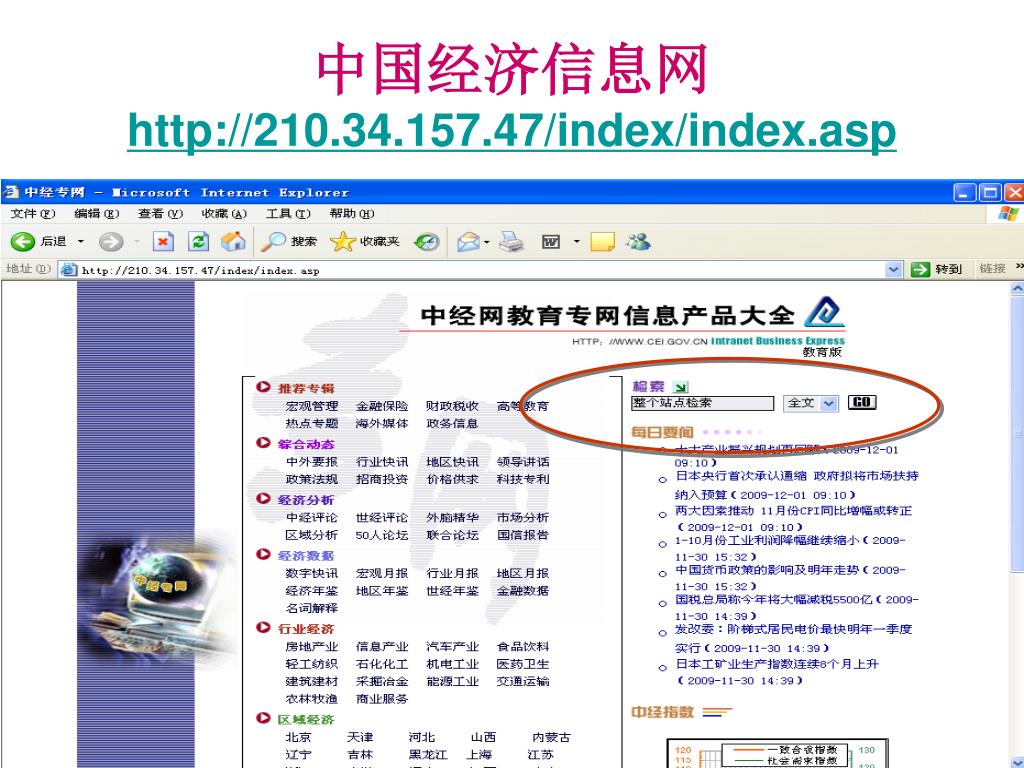This screenshot has height=768, width=1024.
Task: Open the 帮助(H) menu
Action: 352,214
